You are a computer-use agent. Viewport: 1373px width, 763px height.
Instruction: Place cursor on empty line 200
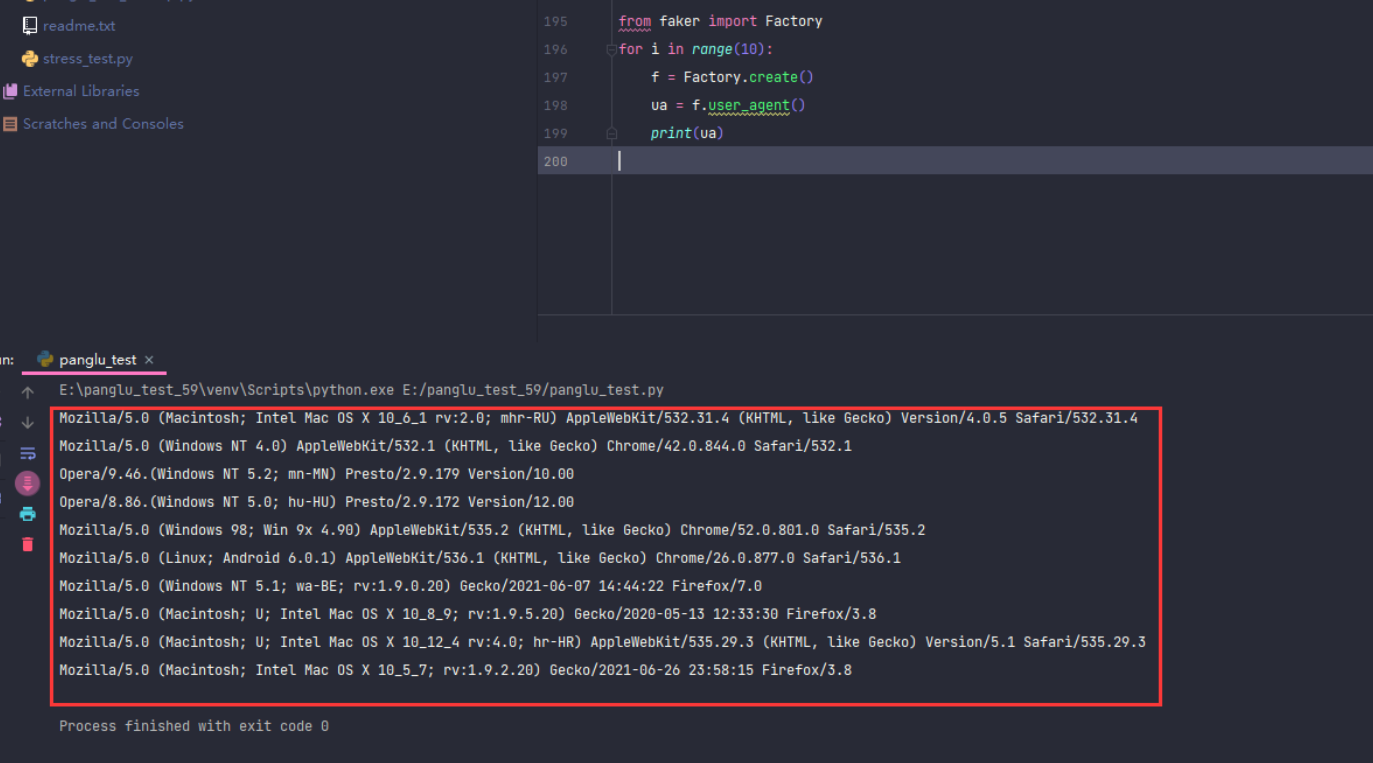(x=955, y=161)
